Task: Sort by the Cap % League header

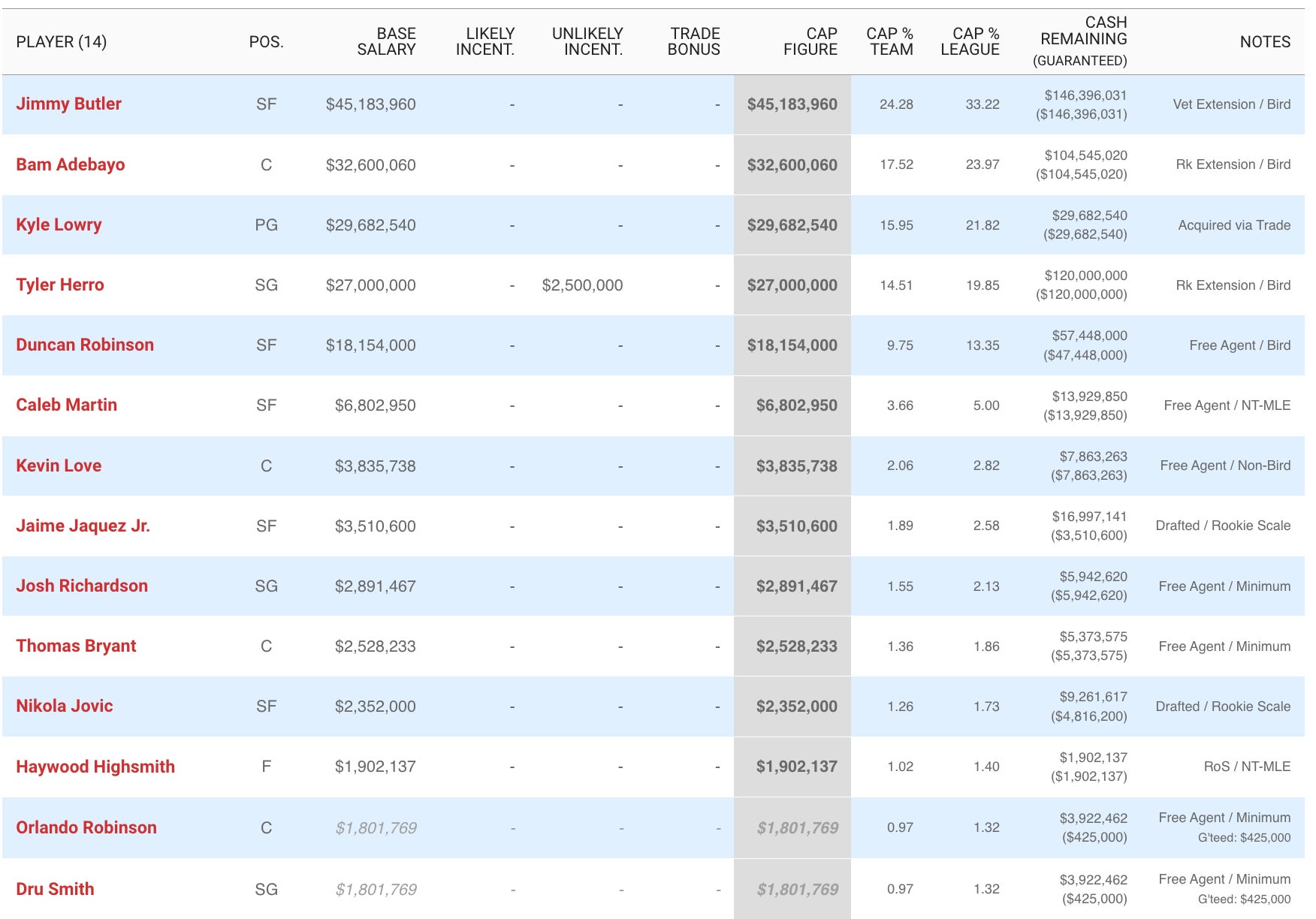Action: coord(970,41)
